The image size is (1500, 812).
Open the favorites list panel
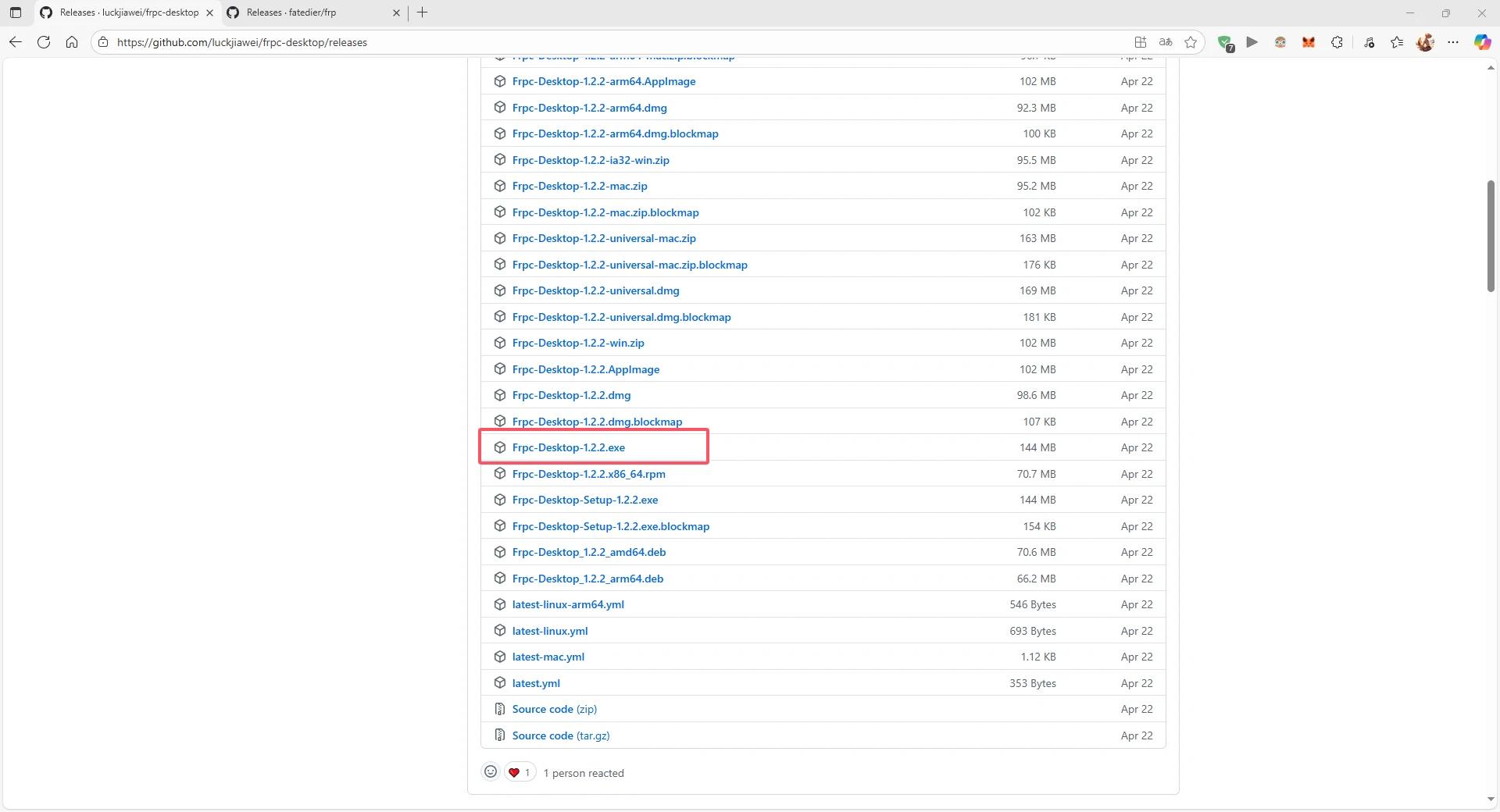[1397, 42]
